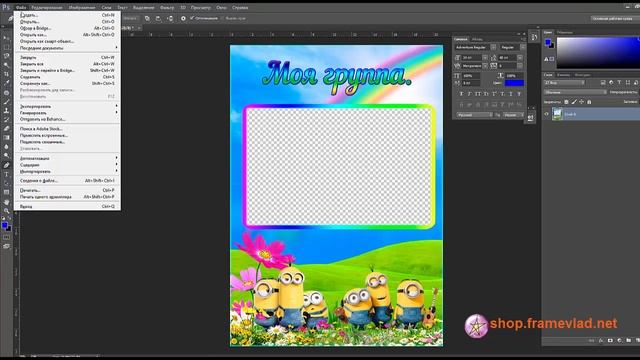Select the Rectangular Marquee tool
640x360 pixels.
[6, 47]
